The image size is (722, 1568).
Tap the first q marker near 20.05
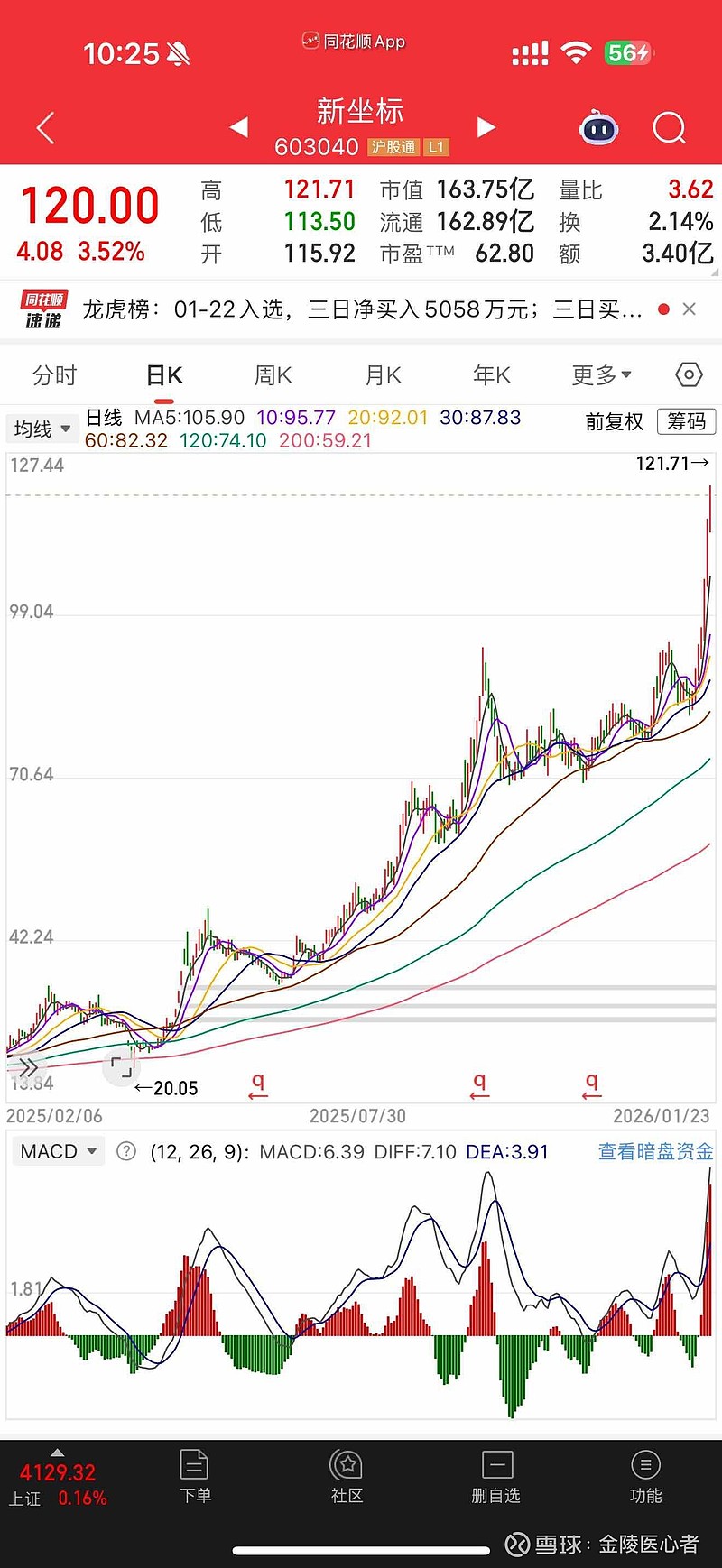pos(258,1084)
